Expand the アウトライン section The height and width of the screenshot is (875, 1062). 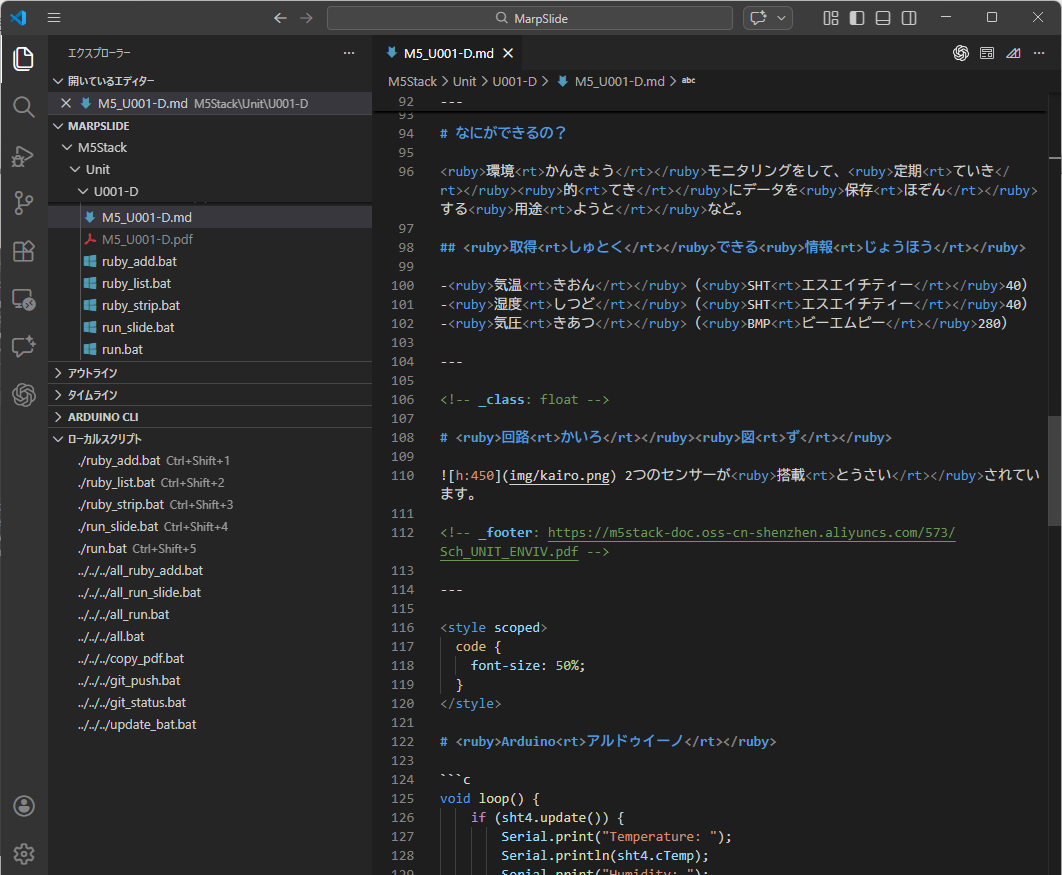[92, 373]
